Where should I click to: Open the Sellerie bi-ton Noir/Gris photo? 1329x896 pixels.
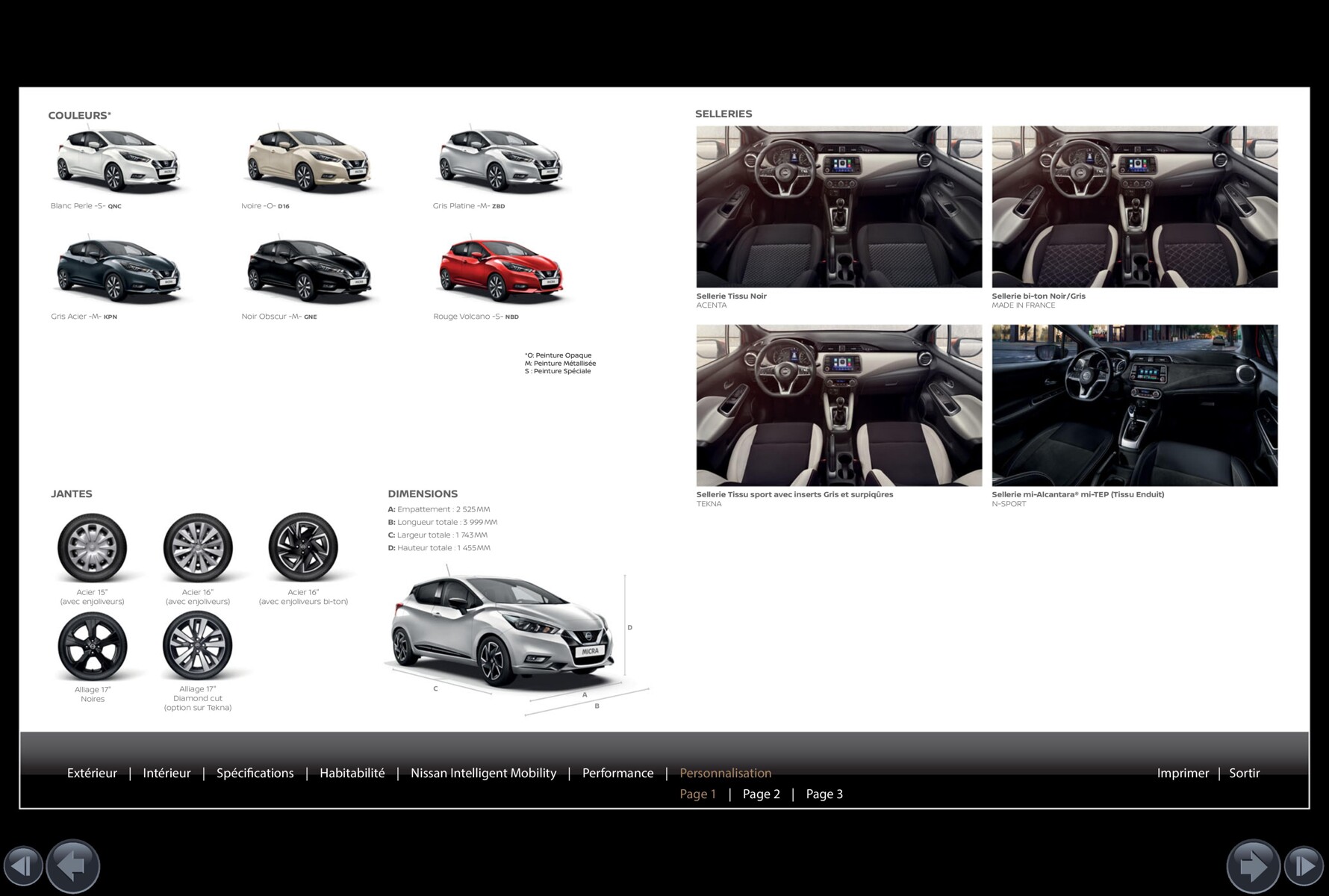pos(1135,207)
